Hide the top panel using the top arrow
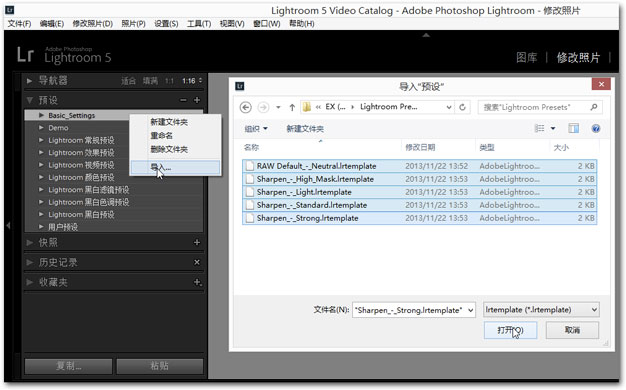The width and height of the screenshot is (626, 390). 426,35
